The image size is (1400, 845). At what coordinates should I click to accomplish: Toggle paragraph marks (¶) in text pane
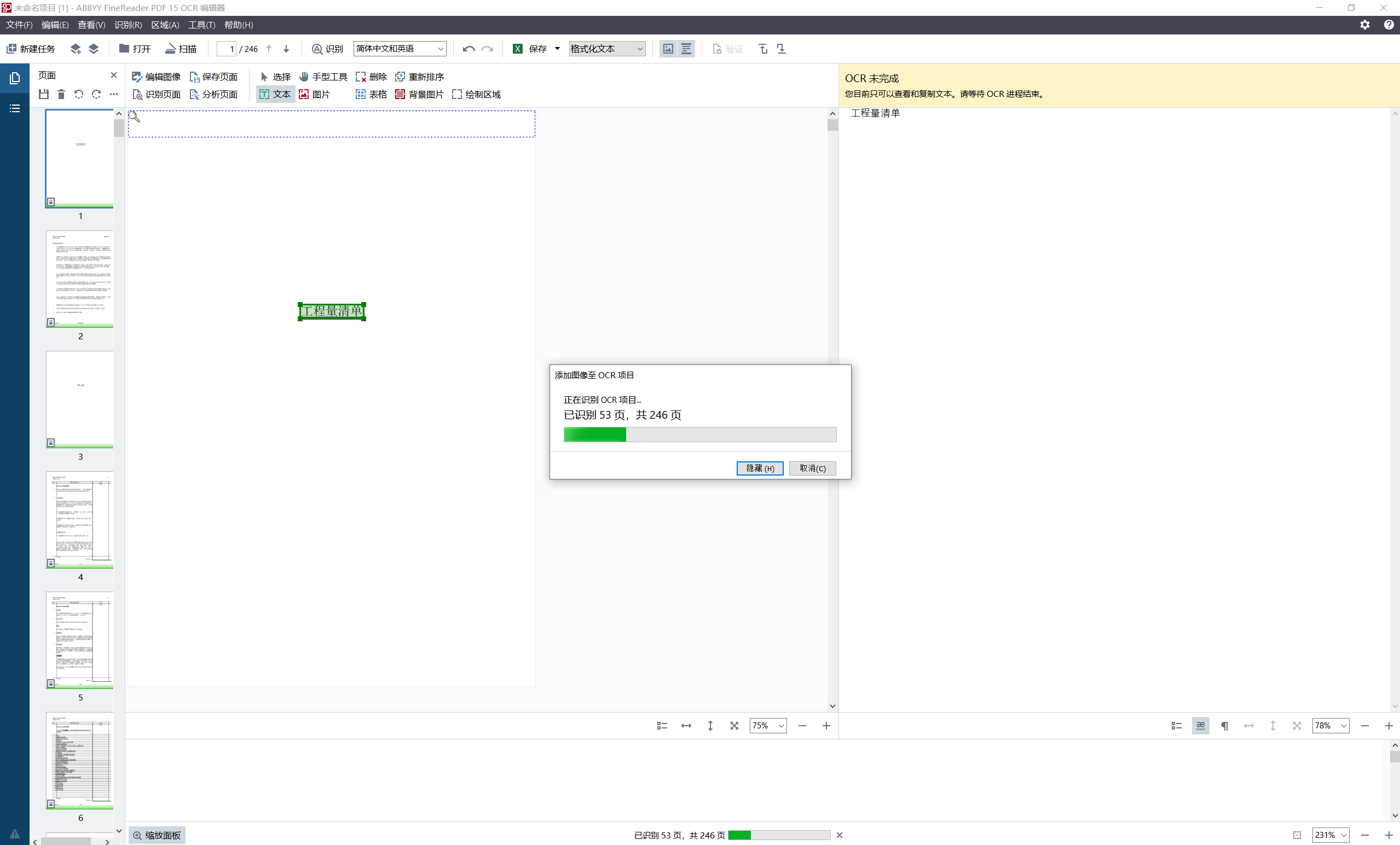point(1224,726)
